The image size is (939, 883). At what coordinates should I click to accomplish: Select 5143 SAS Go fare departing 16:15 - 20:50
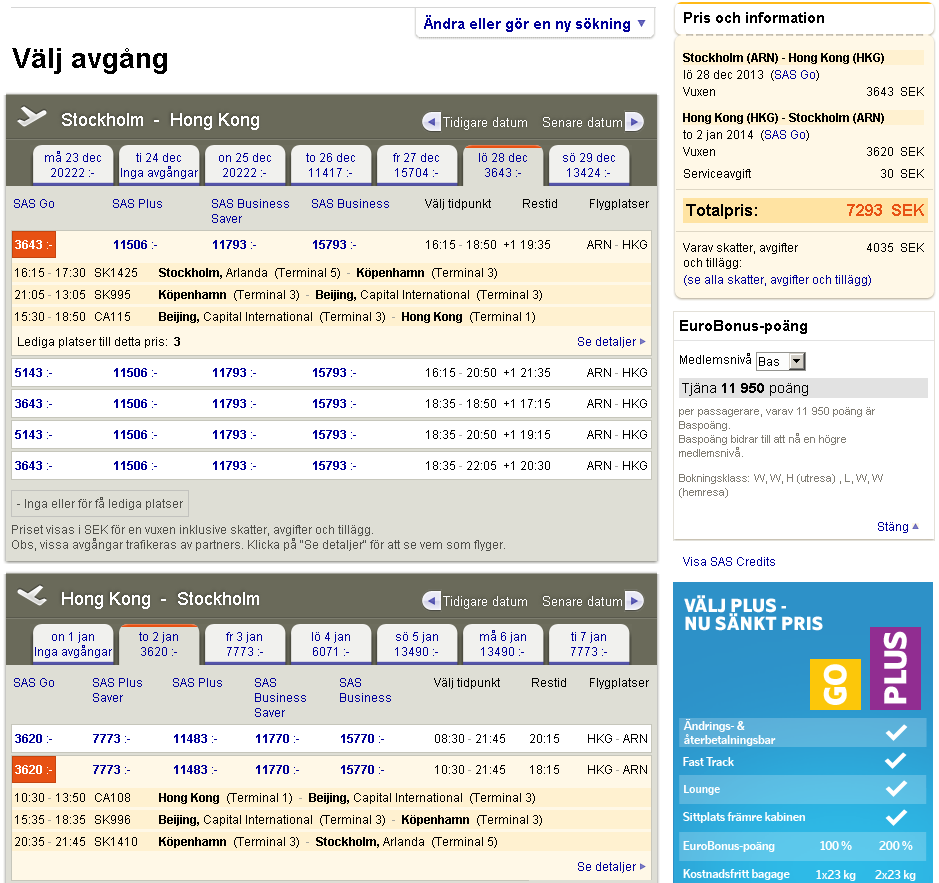click(x=29, y=373)
